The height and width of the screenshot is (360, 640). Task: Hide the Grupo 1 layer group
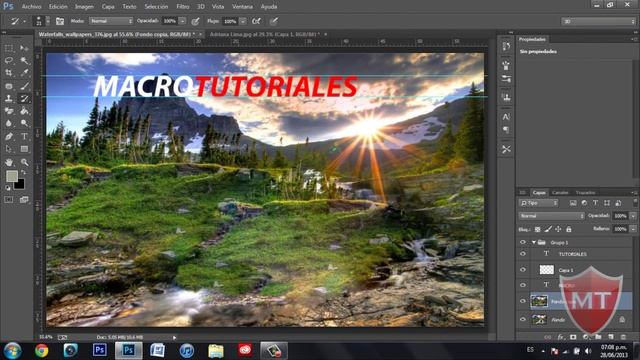point(523,242)
